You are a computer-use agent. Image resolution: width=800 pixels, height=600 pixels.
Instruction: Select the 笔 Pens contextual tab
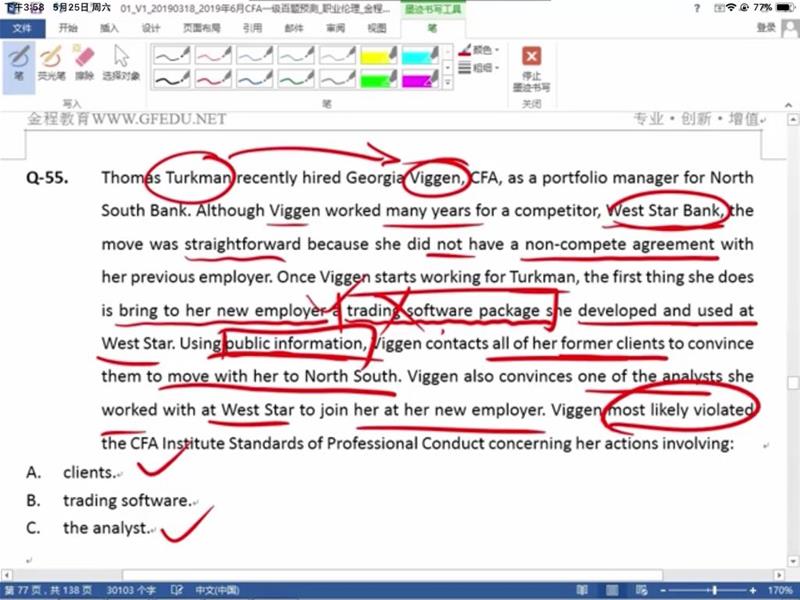tap(432, 28)
